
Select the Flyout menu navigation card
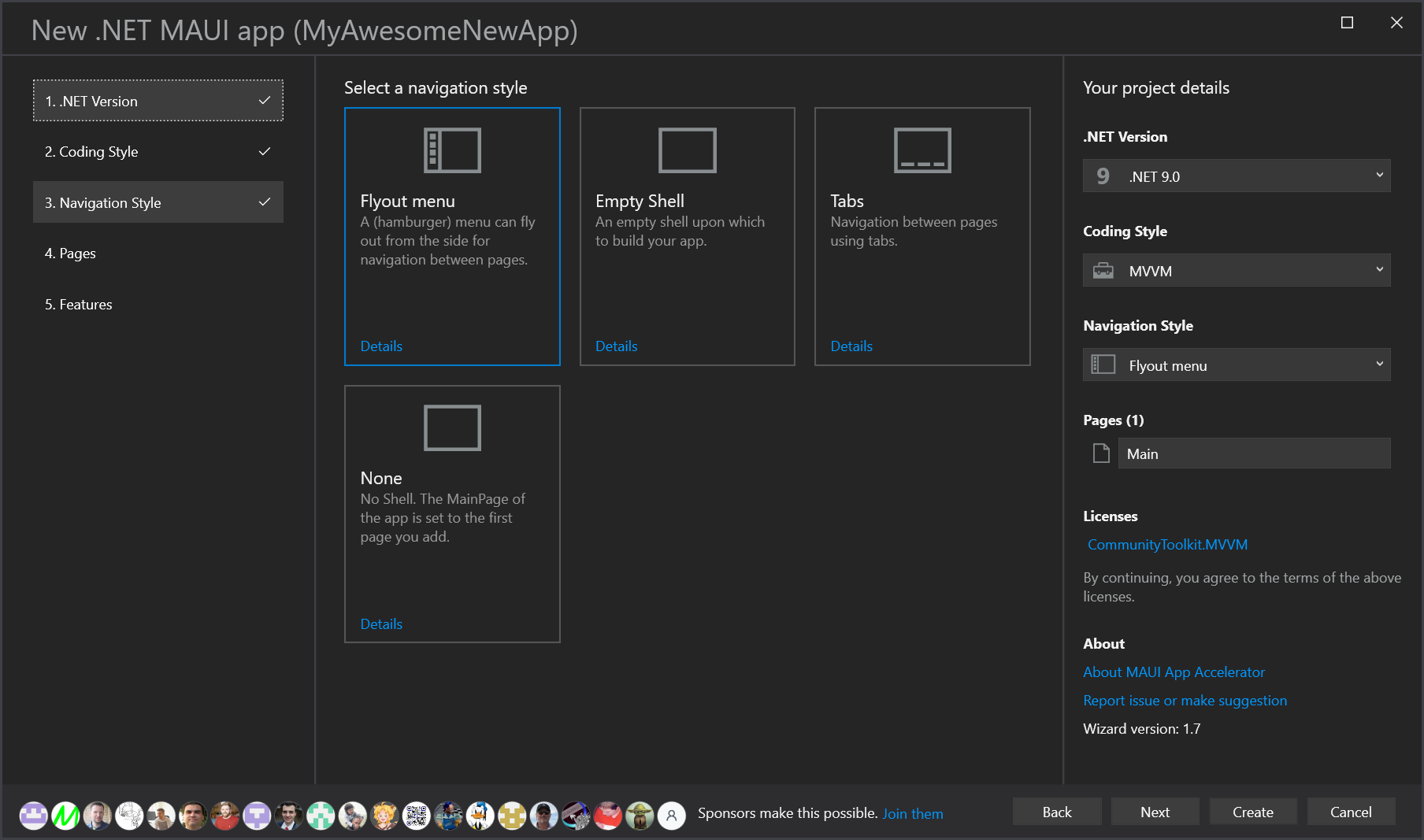(452, 236)
